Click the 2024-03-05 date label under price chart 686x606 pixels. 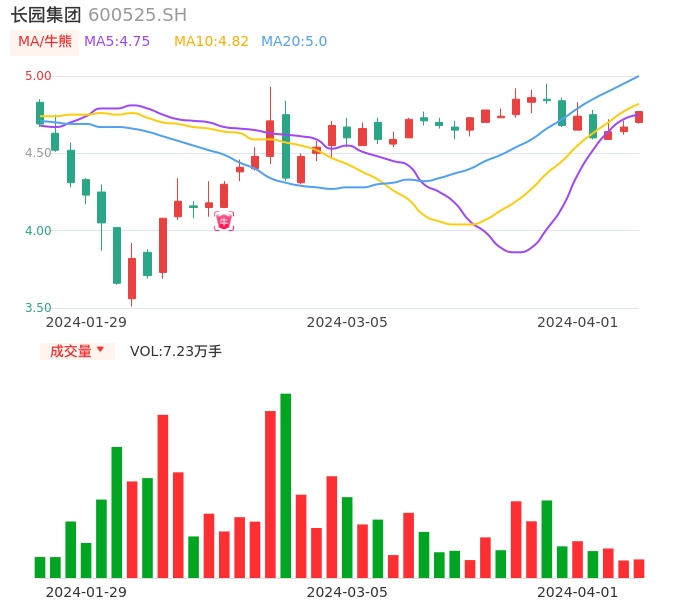pyautogui.click(x=347, y=322)
